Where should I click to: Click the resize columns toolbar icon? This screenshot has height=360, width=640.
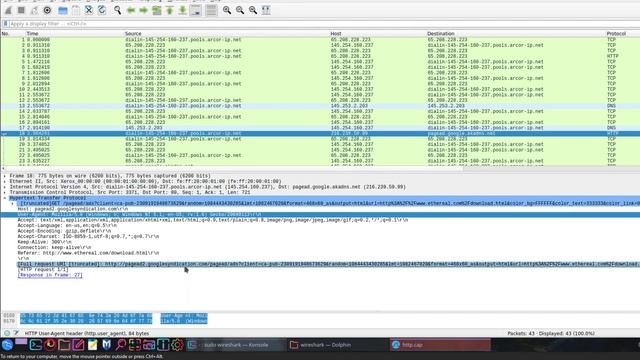click(266, 10)
